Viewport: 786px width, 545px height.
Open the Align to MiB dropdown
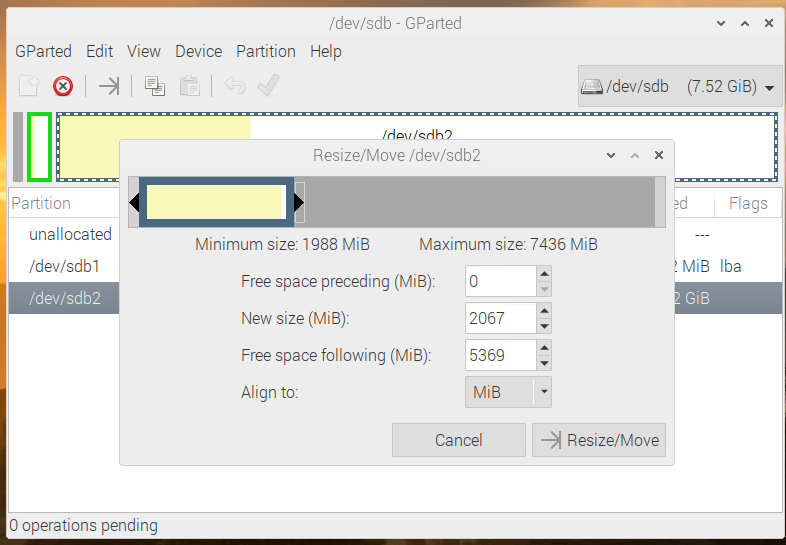(508, 392)
